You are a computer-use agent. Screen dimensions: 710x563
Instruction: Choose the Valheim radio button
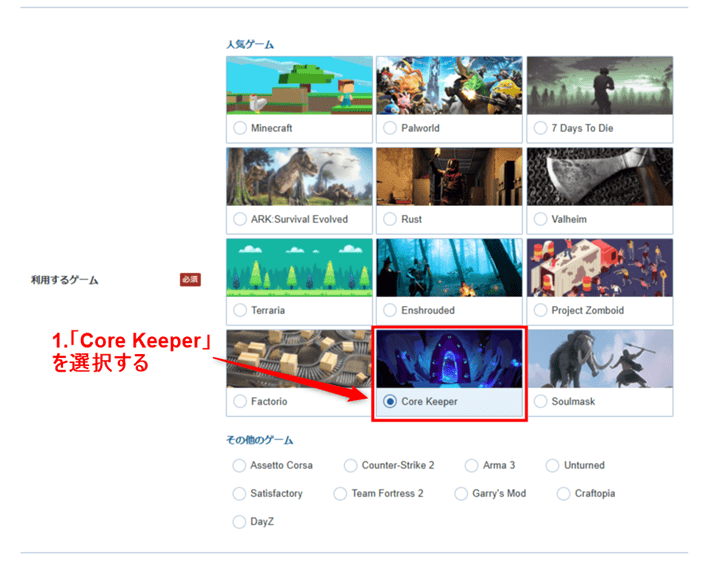(540, 219)
